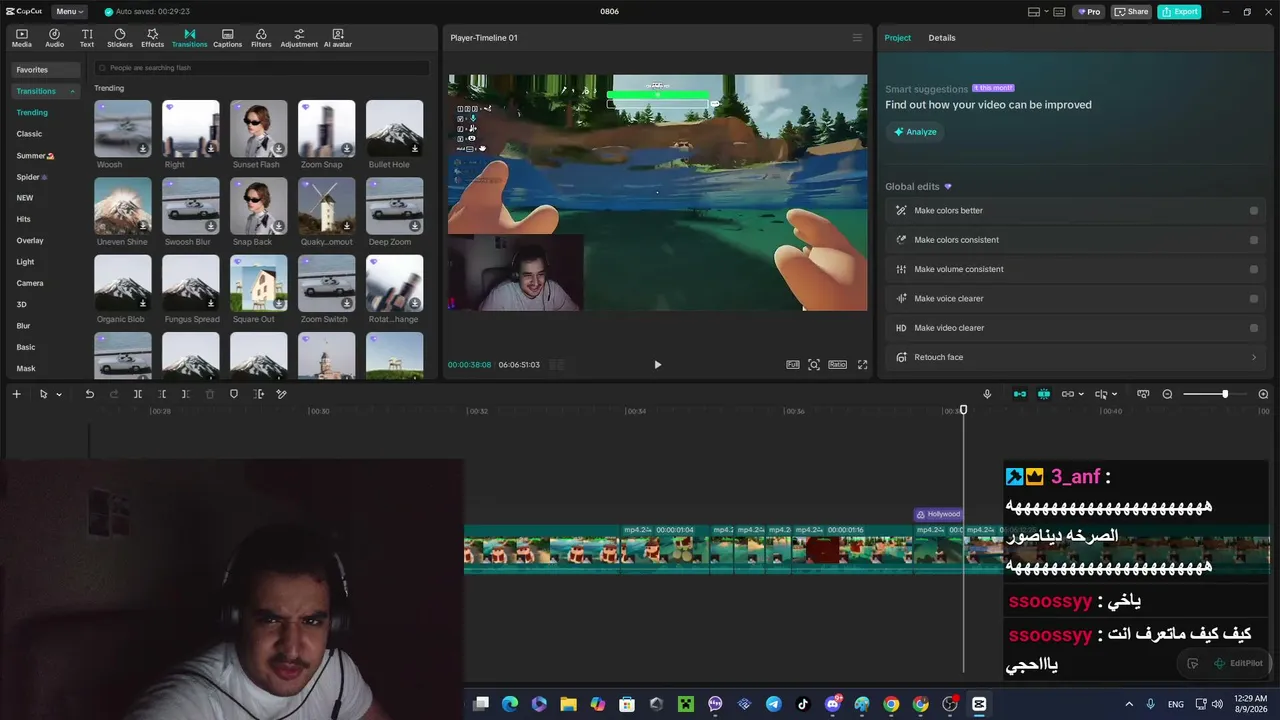1280x720 pixels.
Task: Split clip at playhead
Action: point(138,394)
